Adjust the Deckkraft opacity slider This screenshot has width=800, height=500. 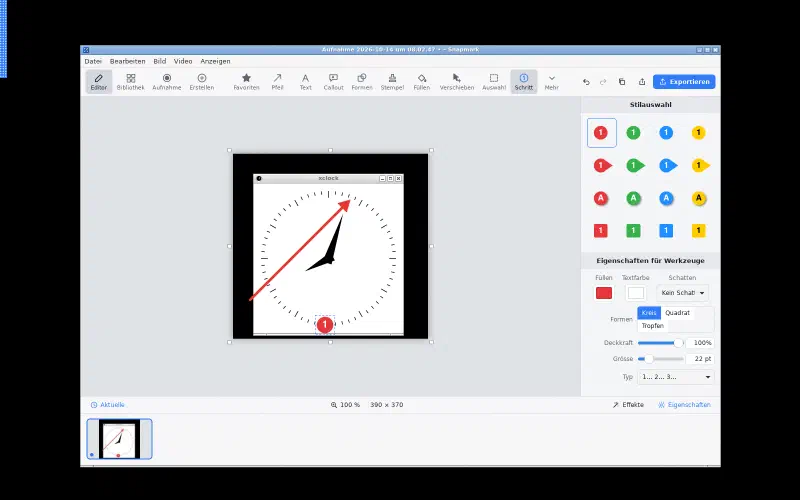click(x=661, y=343)
